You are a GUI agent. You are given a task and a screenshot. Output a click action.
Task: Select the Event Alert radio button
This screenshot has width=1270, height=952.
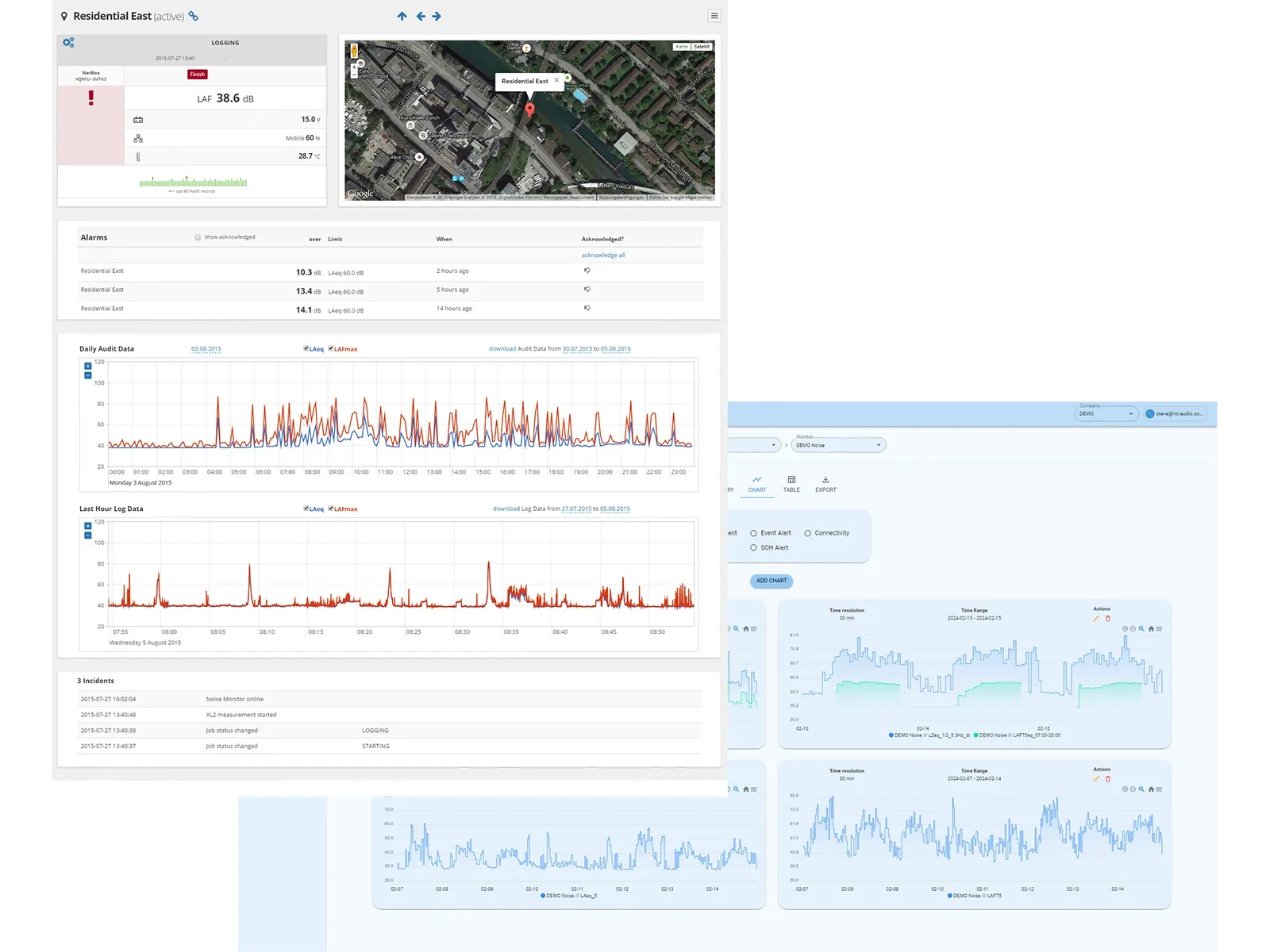coord(753,533)
